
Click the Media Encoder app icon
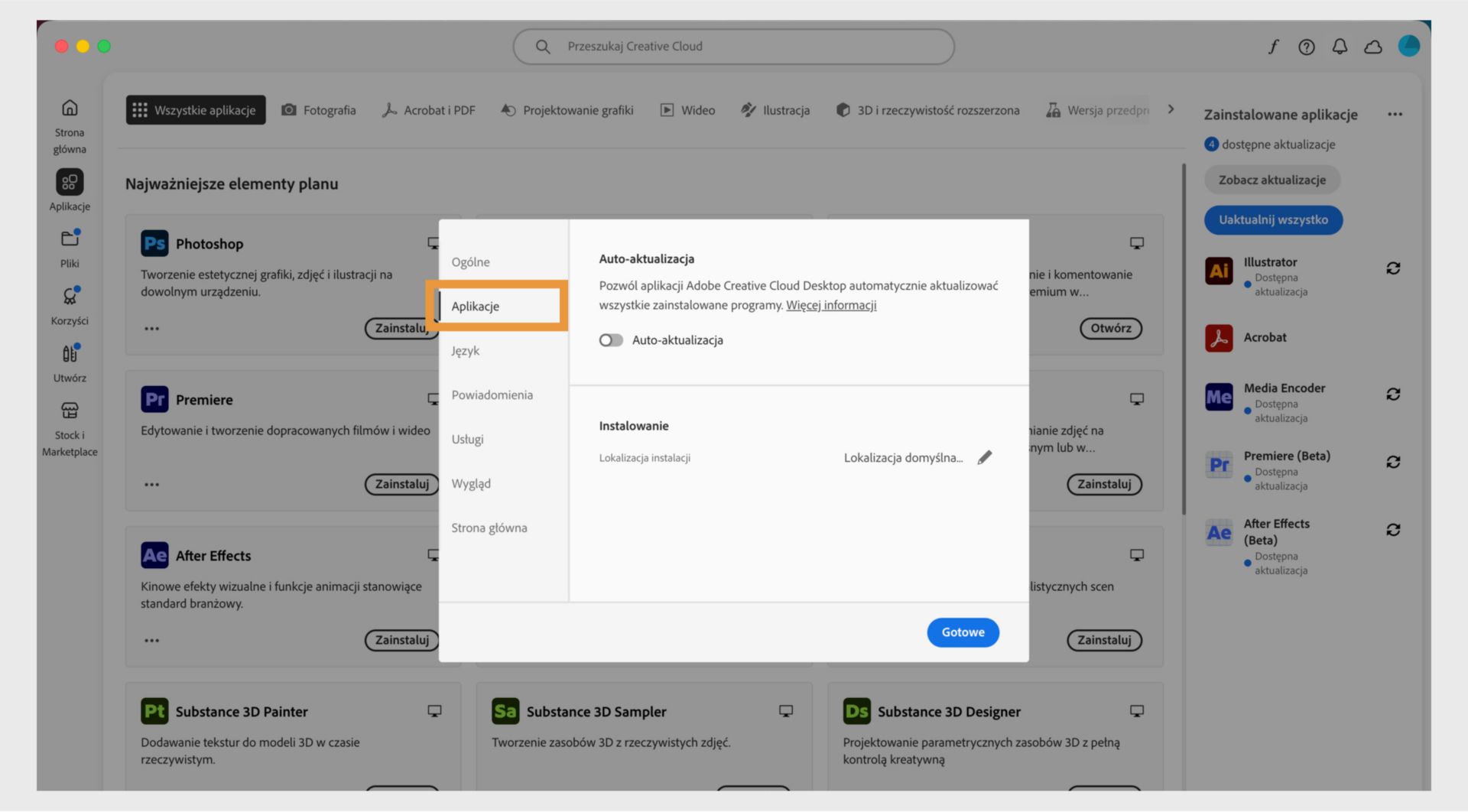tap(1219, 397)
